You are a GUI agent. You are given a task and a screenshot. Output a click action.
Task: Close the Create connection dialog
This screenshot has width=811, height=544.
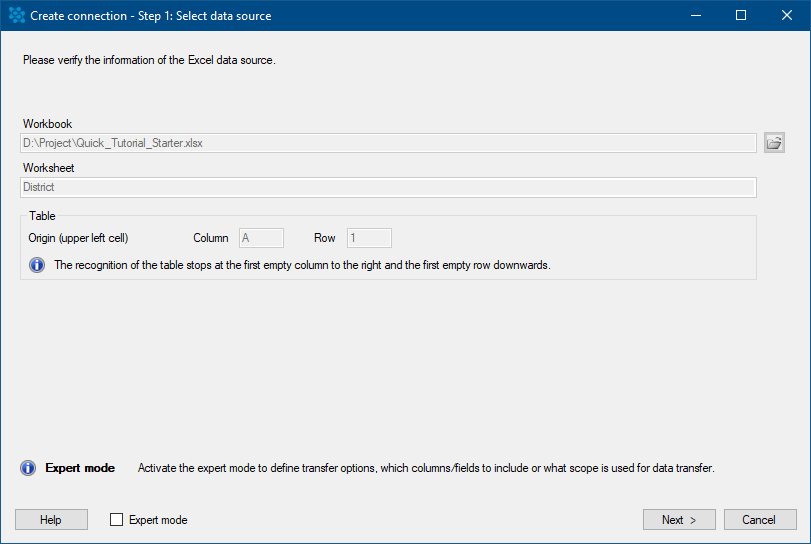(x=787, y=15)
